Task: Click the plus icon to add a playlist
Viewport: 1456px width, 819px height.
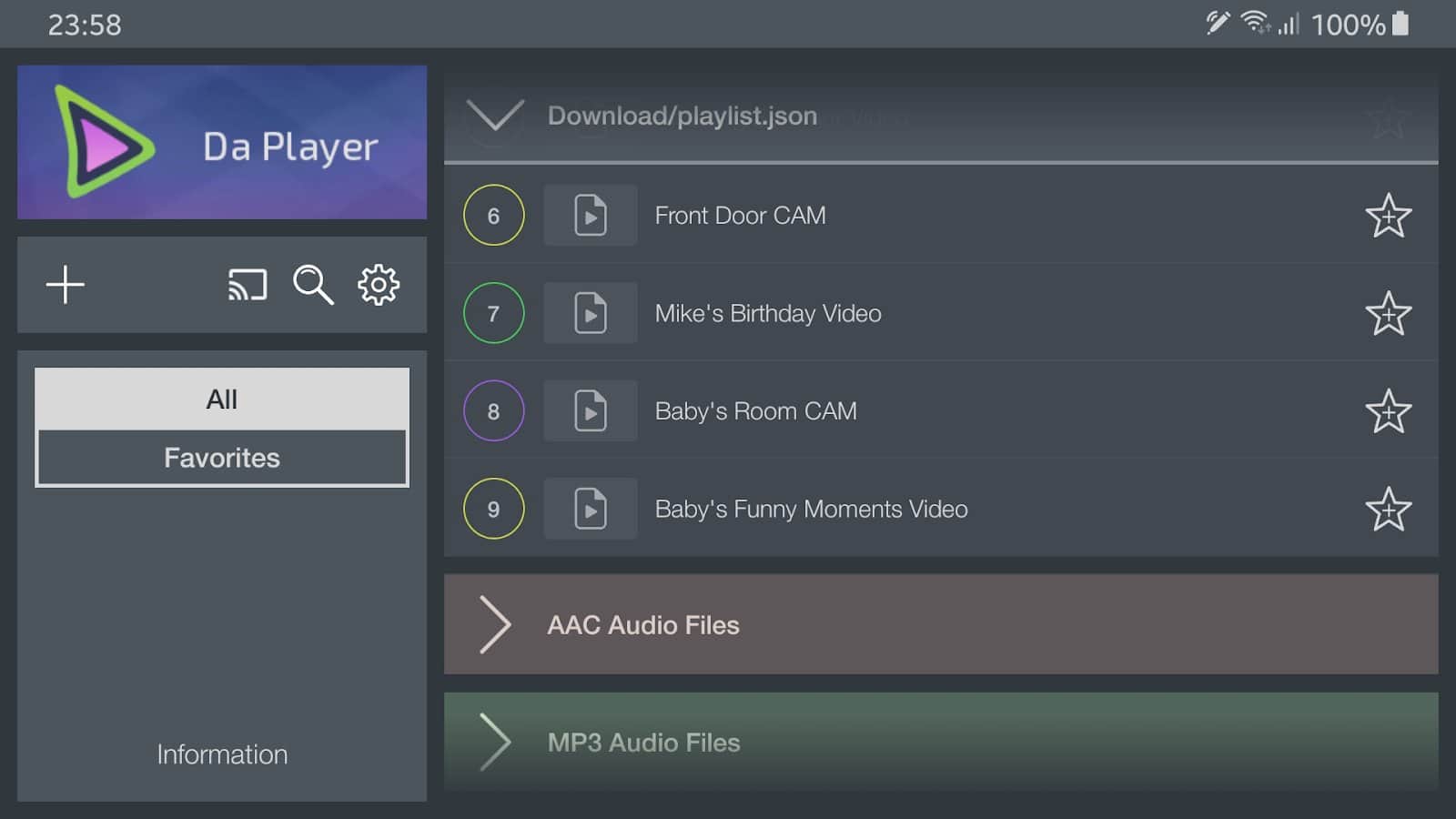Action: tap(66, 285)
